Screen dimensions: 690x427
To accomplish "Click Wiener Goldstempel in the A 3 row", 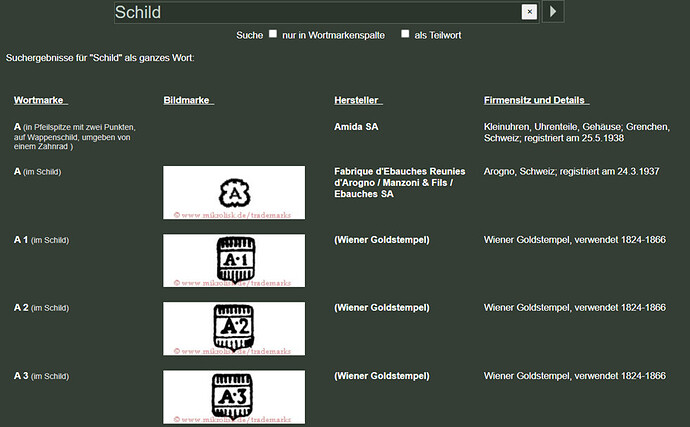I will (382, 376).
